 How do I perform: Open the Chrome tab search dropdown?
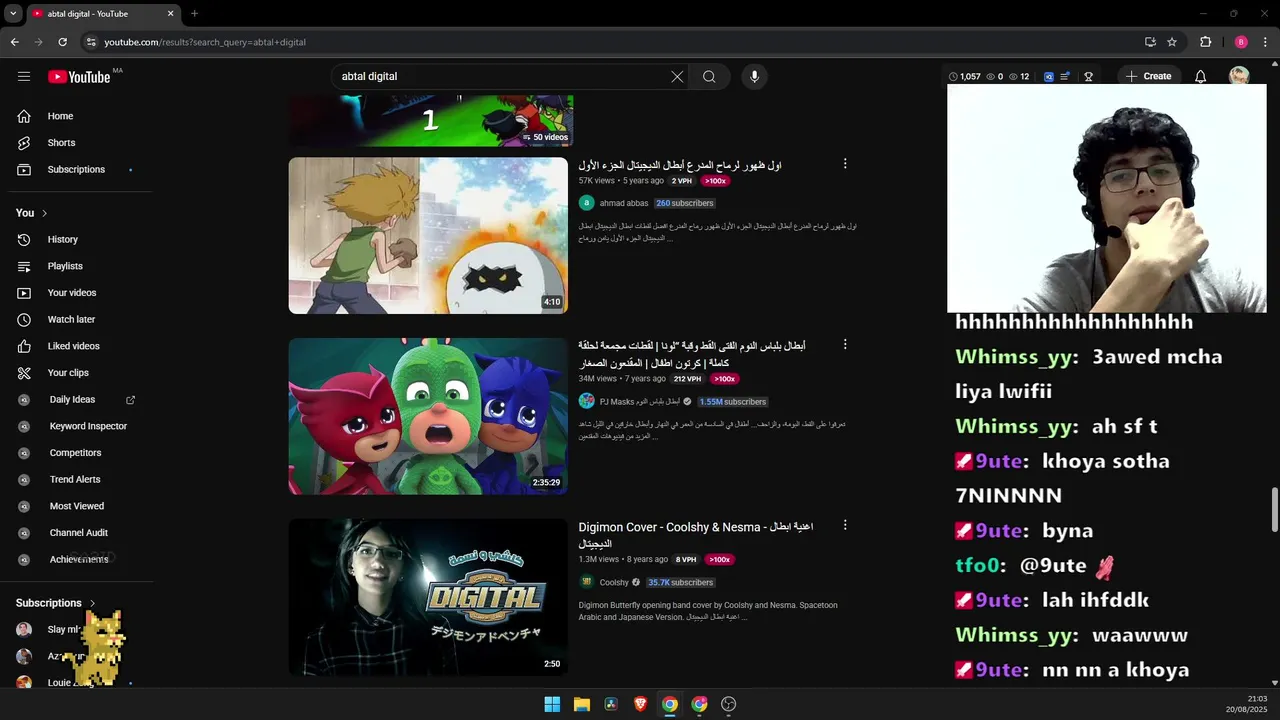(x=13, y=14)
